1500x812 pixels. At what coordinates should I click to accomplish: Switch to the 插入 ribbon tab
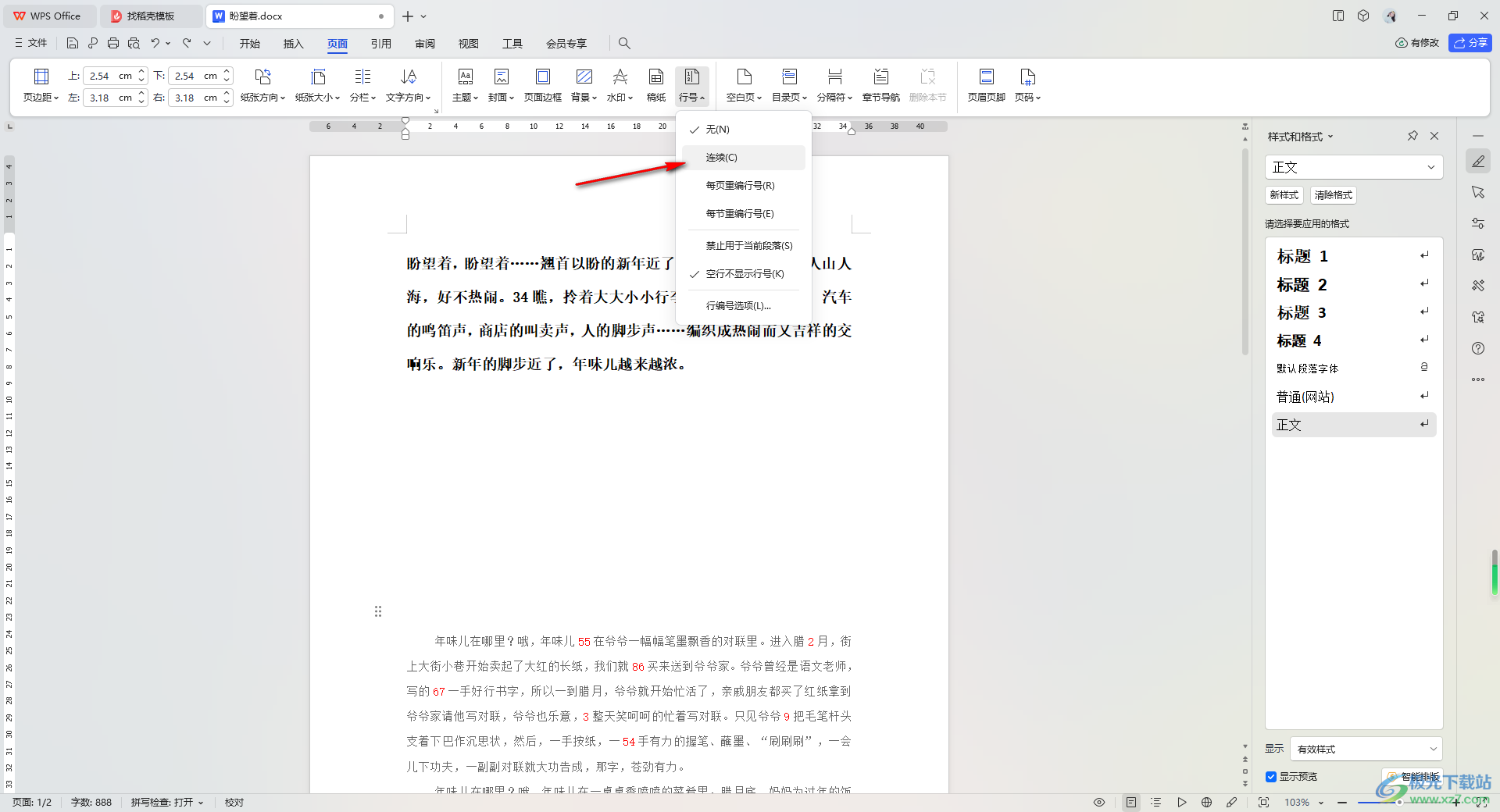293,44
